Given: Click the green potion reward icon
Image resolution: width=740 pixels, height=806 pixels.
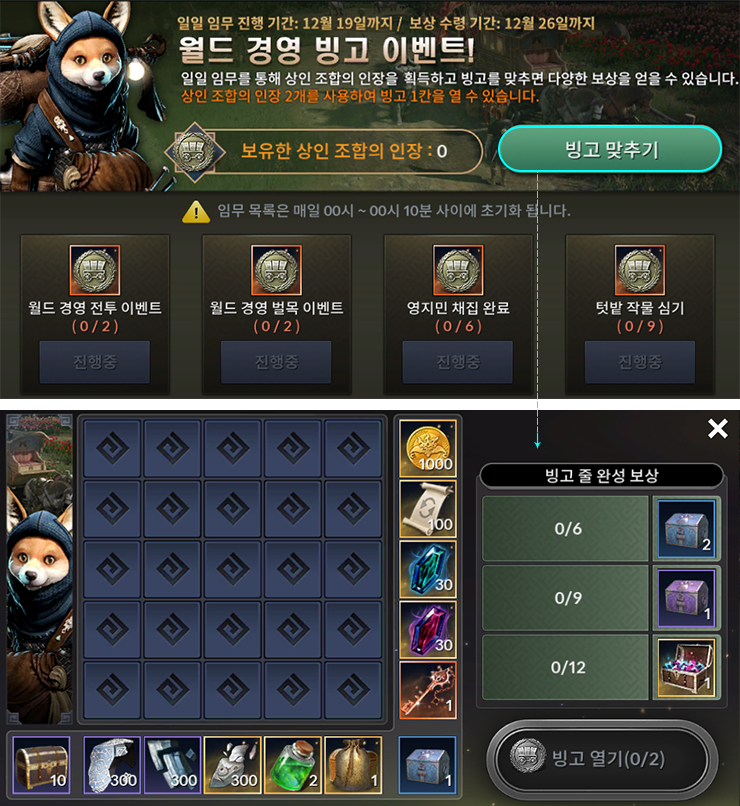Looking at the screenshot, I should [293, 765].
